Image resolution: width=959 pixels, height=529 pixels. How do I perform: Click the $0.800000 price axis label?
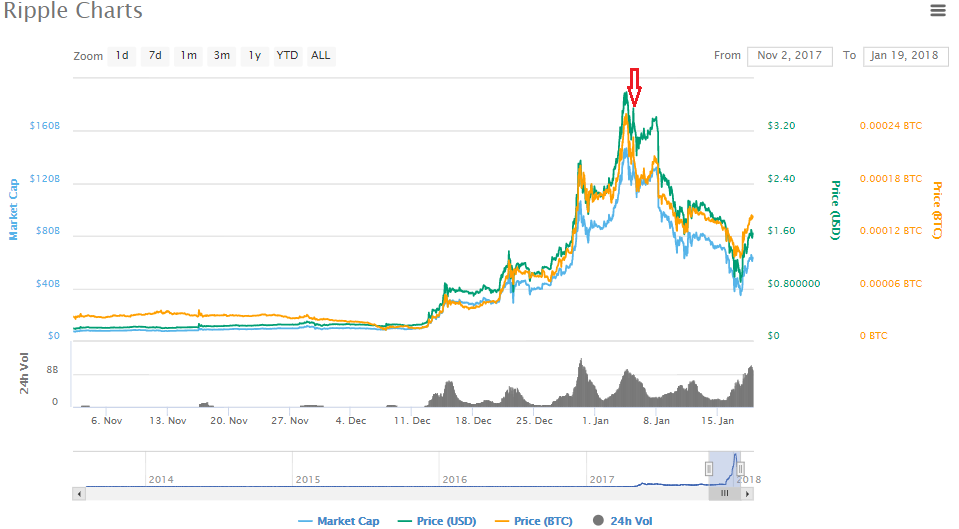click(x=794, y=284)
